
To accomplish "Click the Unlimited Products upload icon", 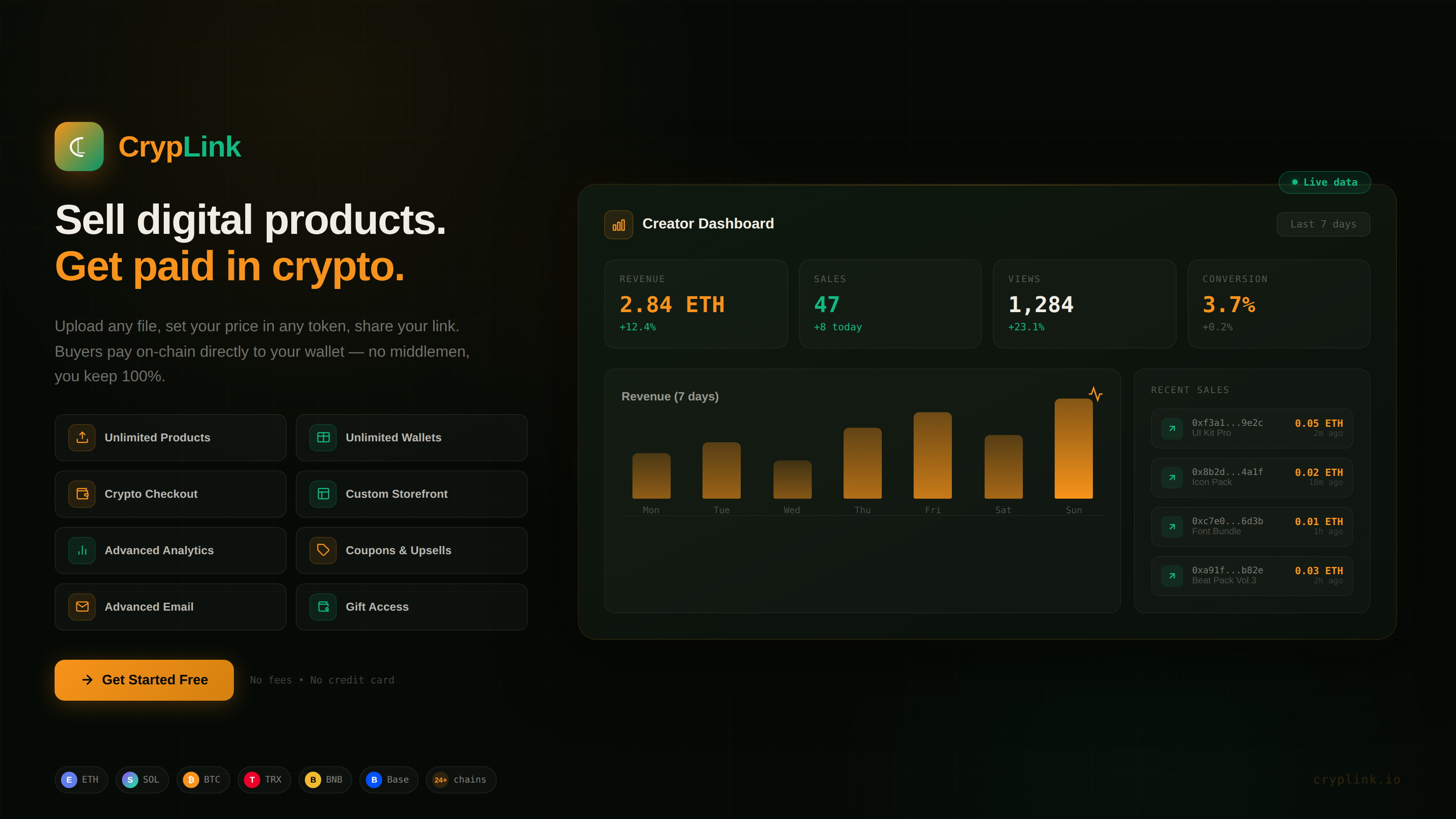I will coord(82,437).
